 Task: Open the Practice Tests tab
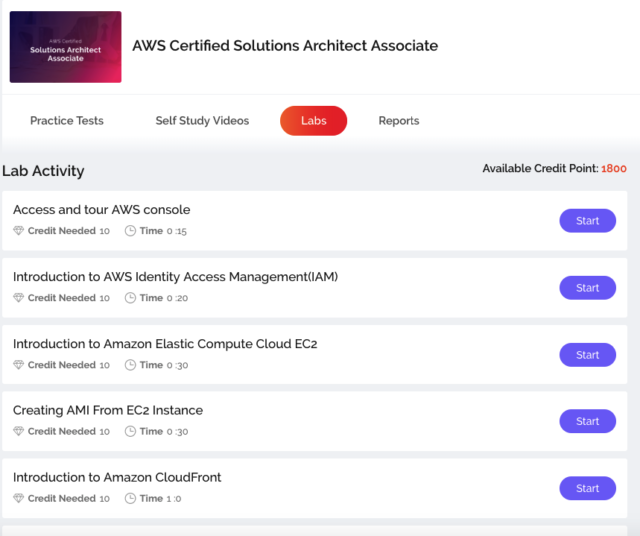(x=67, y=121)
